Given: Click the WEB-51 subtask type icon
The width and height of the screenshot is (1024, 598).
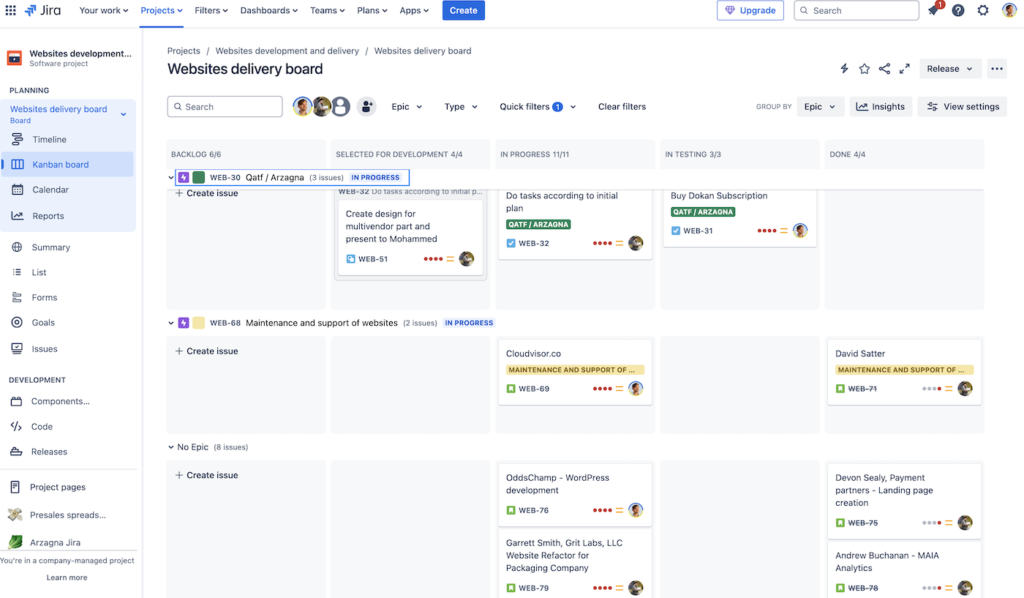Looking at the screenshot, I should 351,259.
